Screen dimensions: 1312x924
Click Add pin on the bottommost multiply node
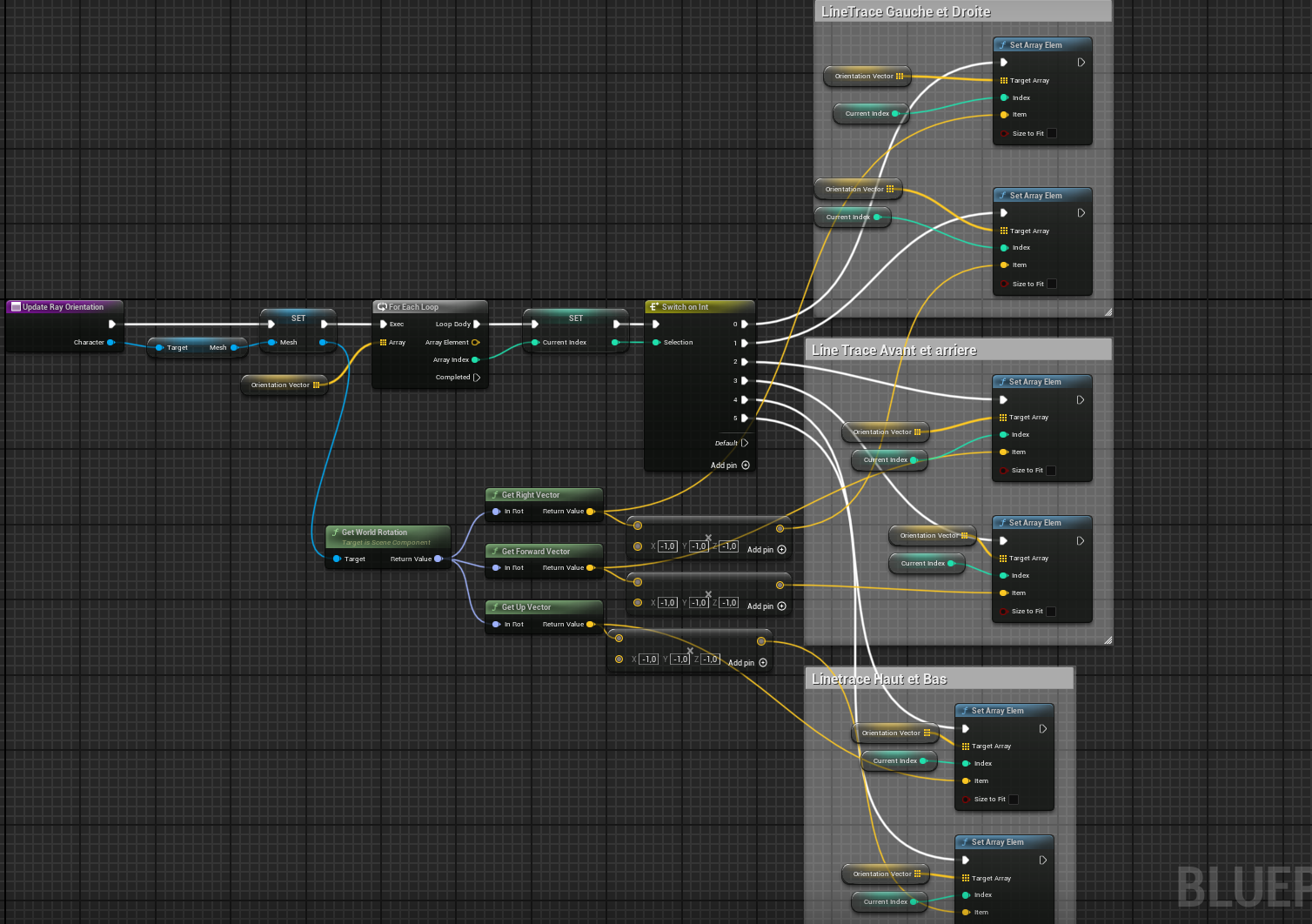[x=763, y=663]
